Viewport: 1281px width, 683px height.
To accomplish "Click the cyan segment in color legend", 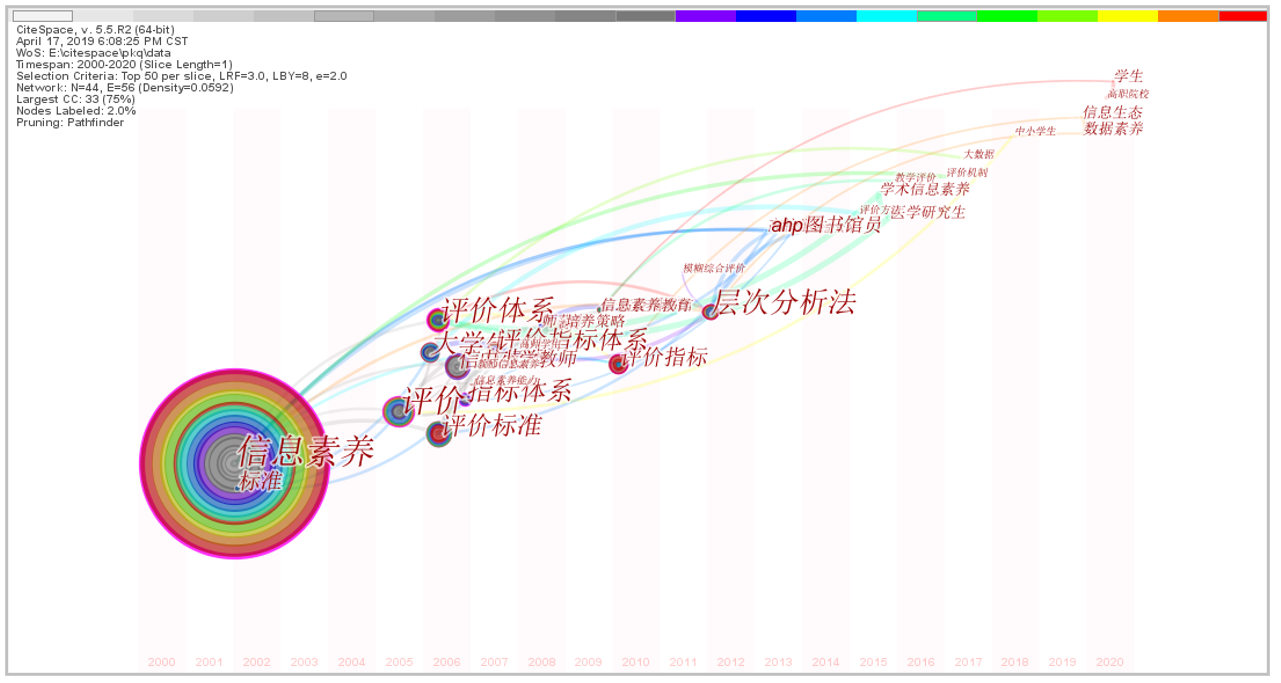I will pyautogui.click(x=886, y=16).
